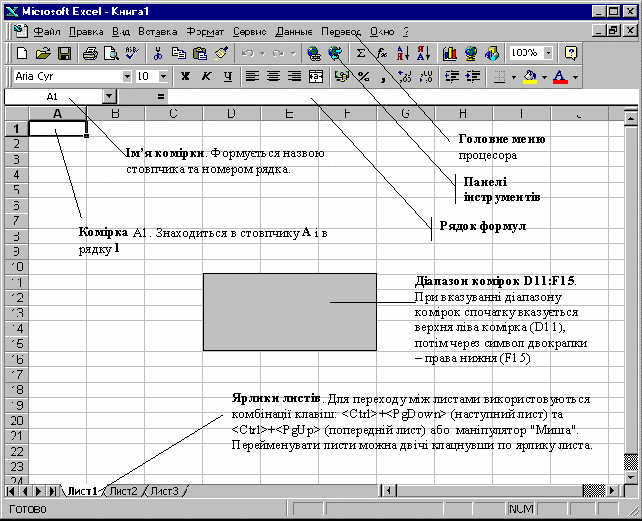642x521 pixels.
Task: Increase decimal places icon
Action: pyautogui.click(x=405, y=77)
